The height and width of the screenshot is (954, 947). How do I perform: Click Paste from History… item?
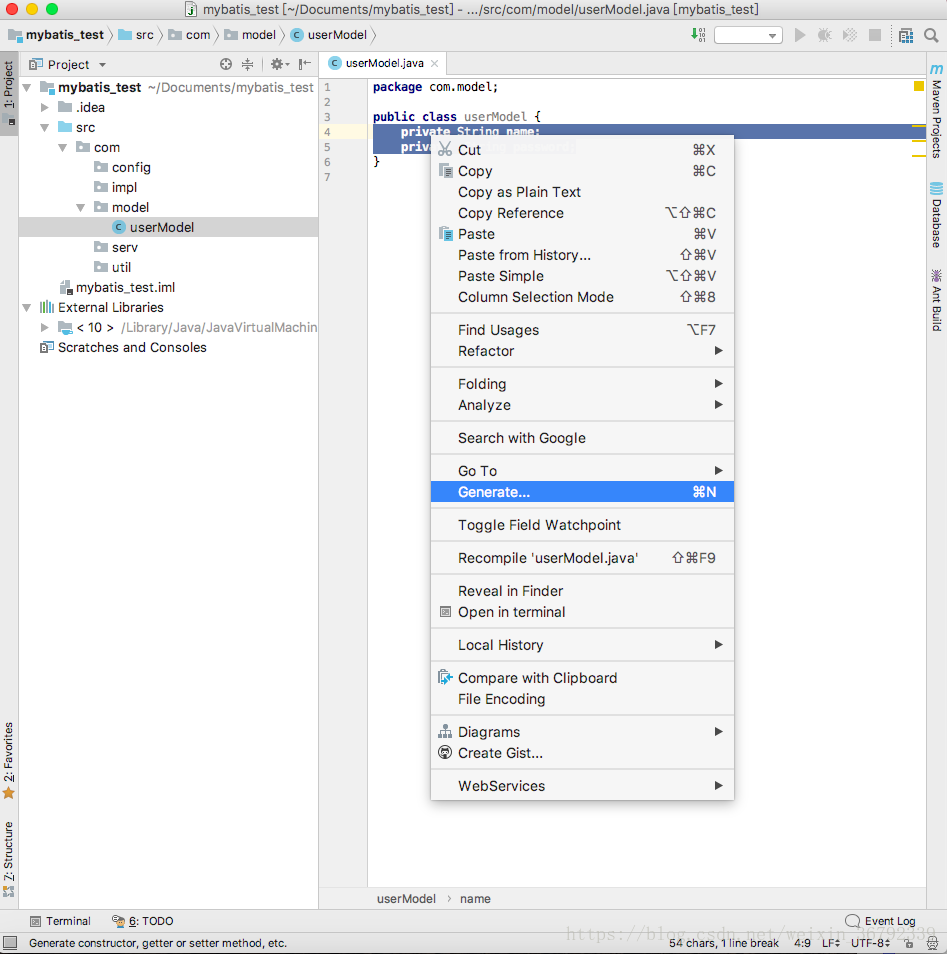pos(582,255)
